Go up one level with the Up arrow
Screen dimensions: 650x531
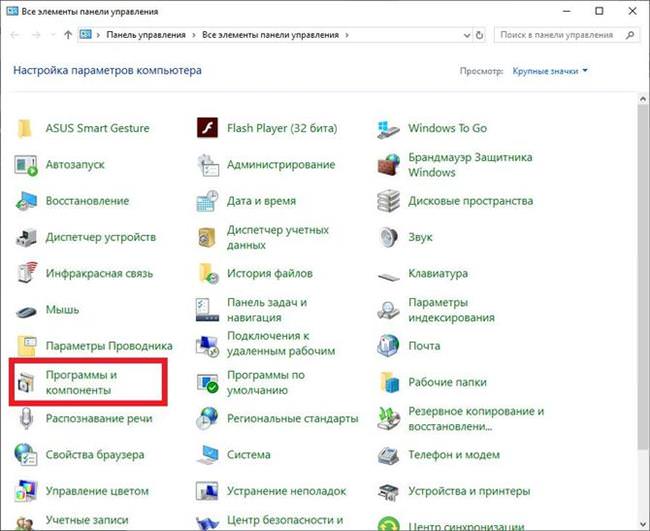coord(68,35)
